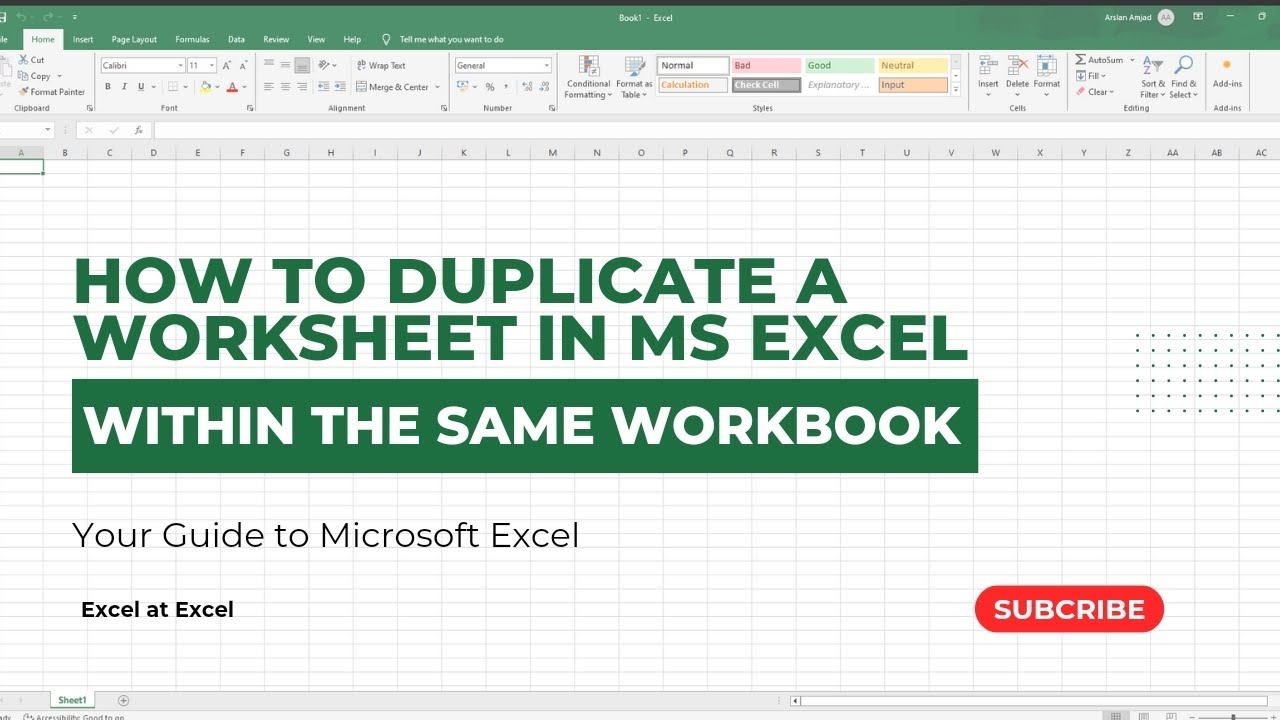Switch to the Page Layout tab
This screenshot has height=720, width=1280.
pos(134,39)
